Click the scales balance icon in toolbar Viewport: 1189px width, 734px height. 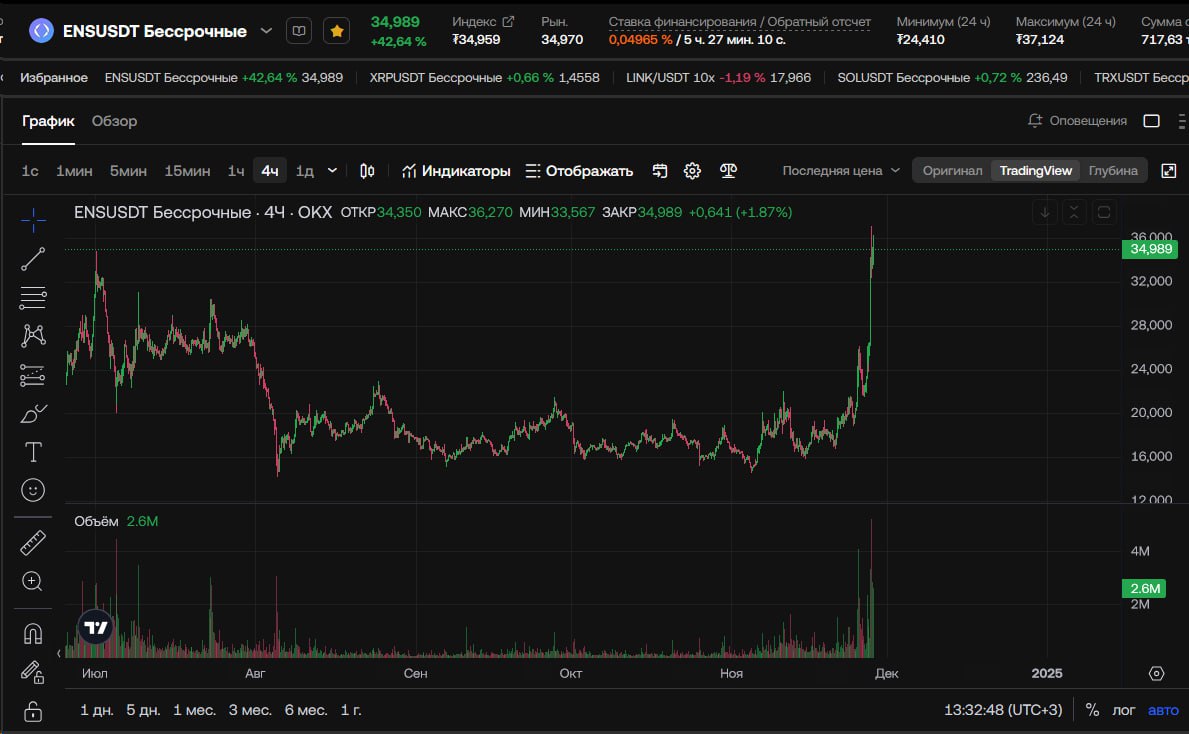[728, 171]
